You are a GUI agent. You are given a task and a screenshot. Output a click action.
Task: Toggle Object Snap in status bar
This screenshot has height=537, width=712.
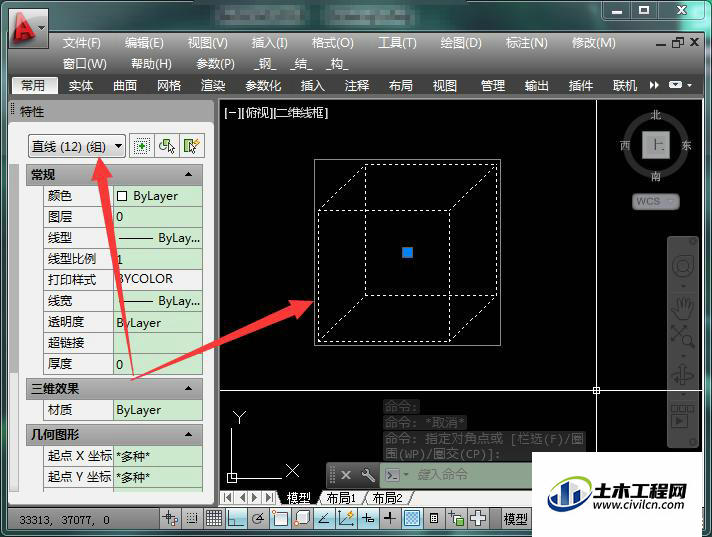pyautogui.click(x=280, y=518)
